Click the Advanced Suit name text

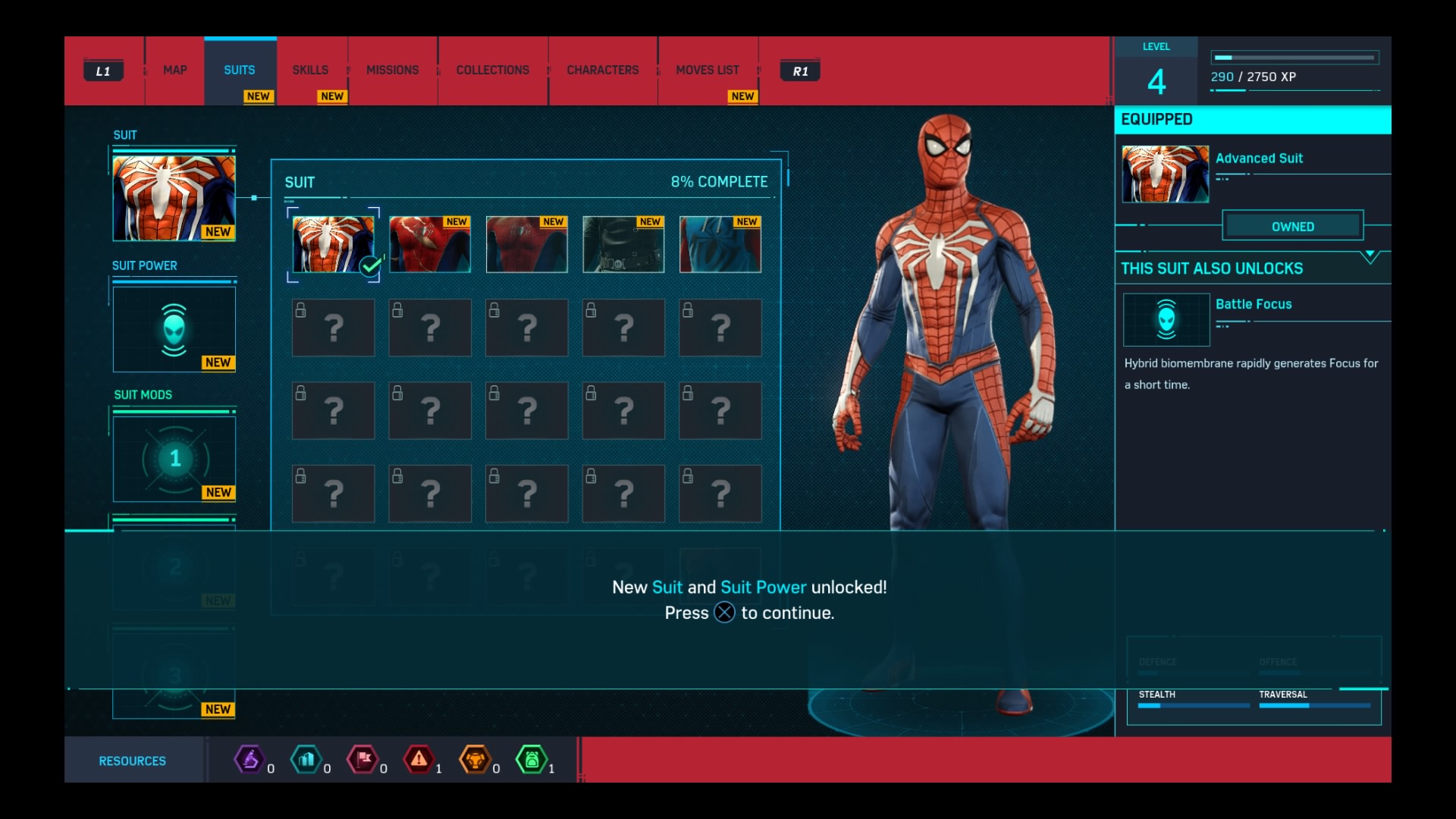(x=1259, y=158)
